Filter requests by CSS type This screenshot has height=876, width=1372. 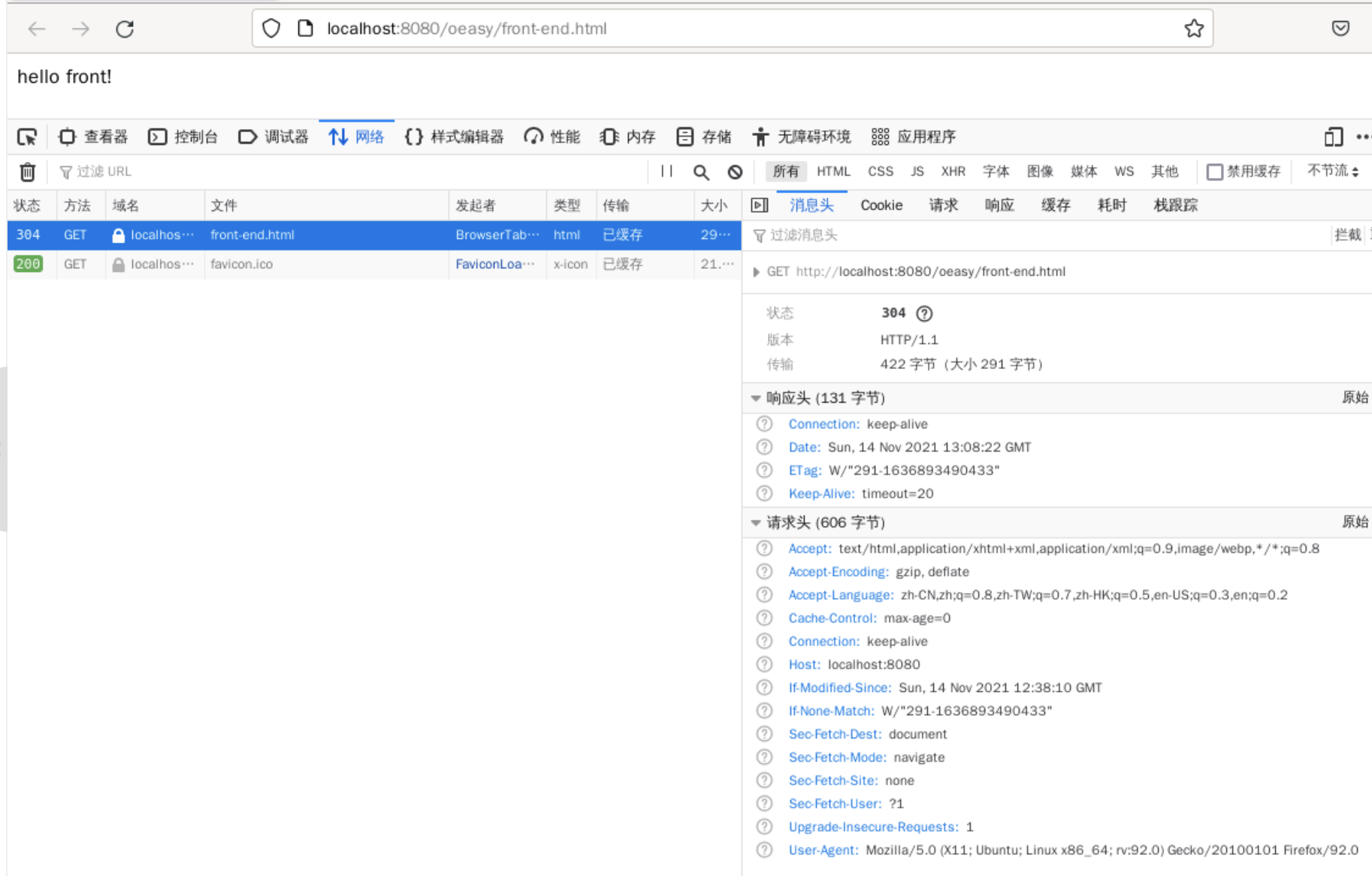pyautogui.click(x=881, y=171)
